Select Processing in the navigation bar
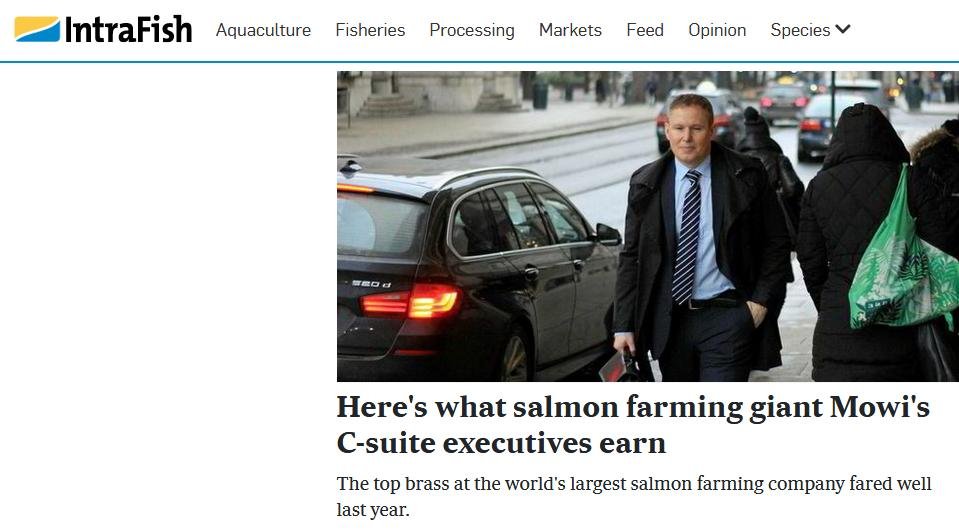The height and width of the screenshot is (530, 959). [x=472, y=30]
